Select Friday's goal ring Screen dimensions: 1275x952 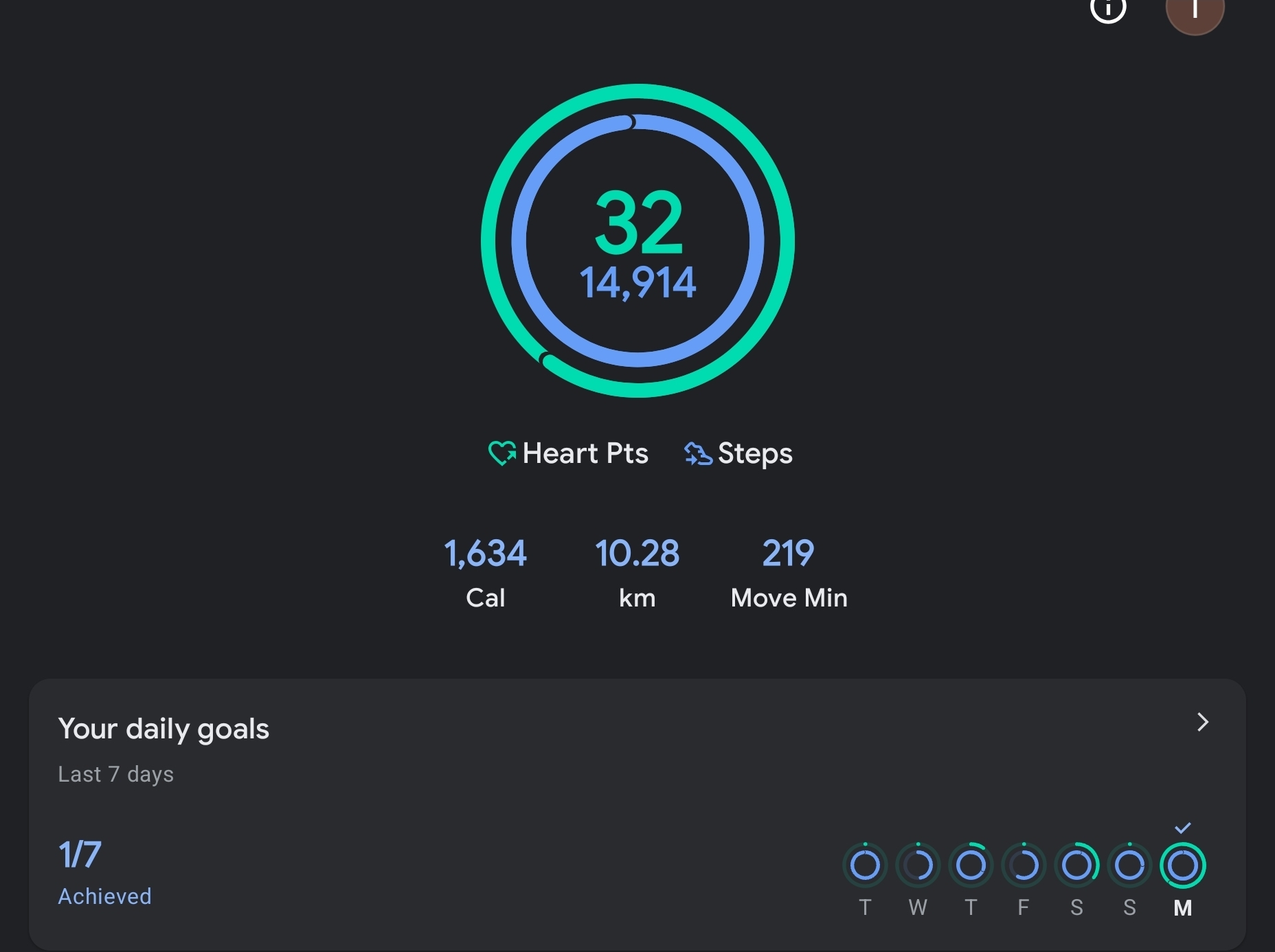[1024, 865]
